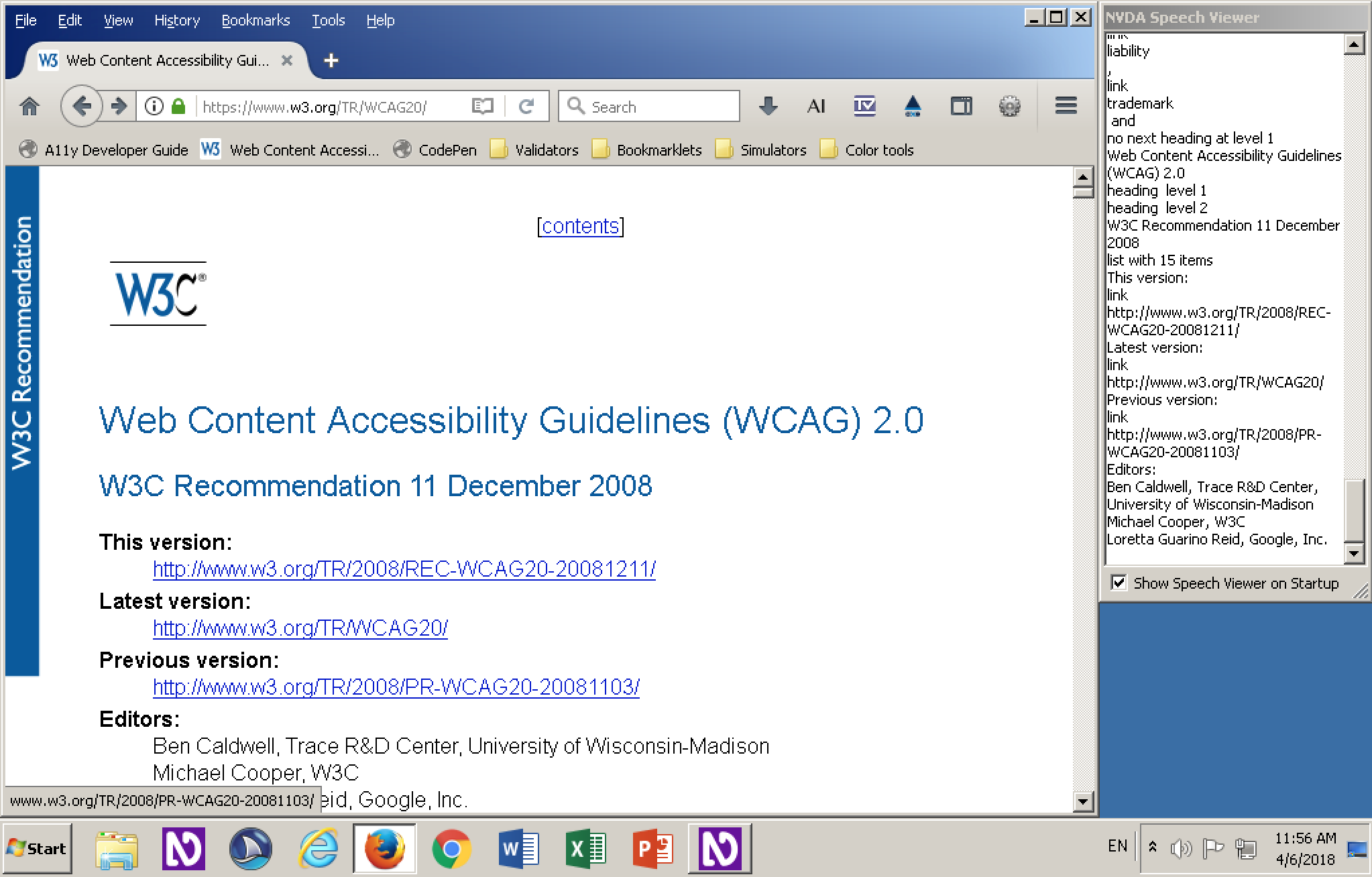This screenshot has height=877, width=1372.
Task: Click the Reader View icon in address bar
Action: [481, 105]
